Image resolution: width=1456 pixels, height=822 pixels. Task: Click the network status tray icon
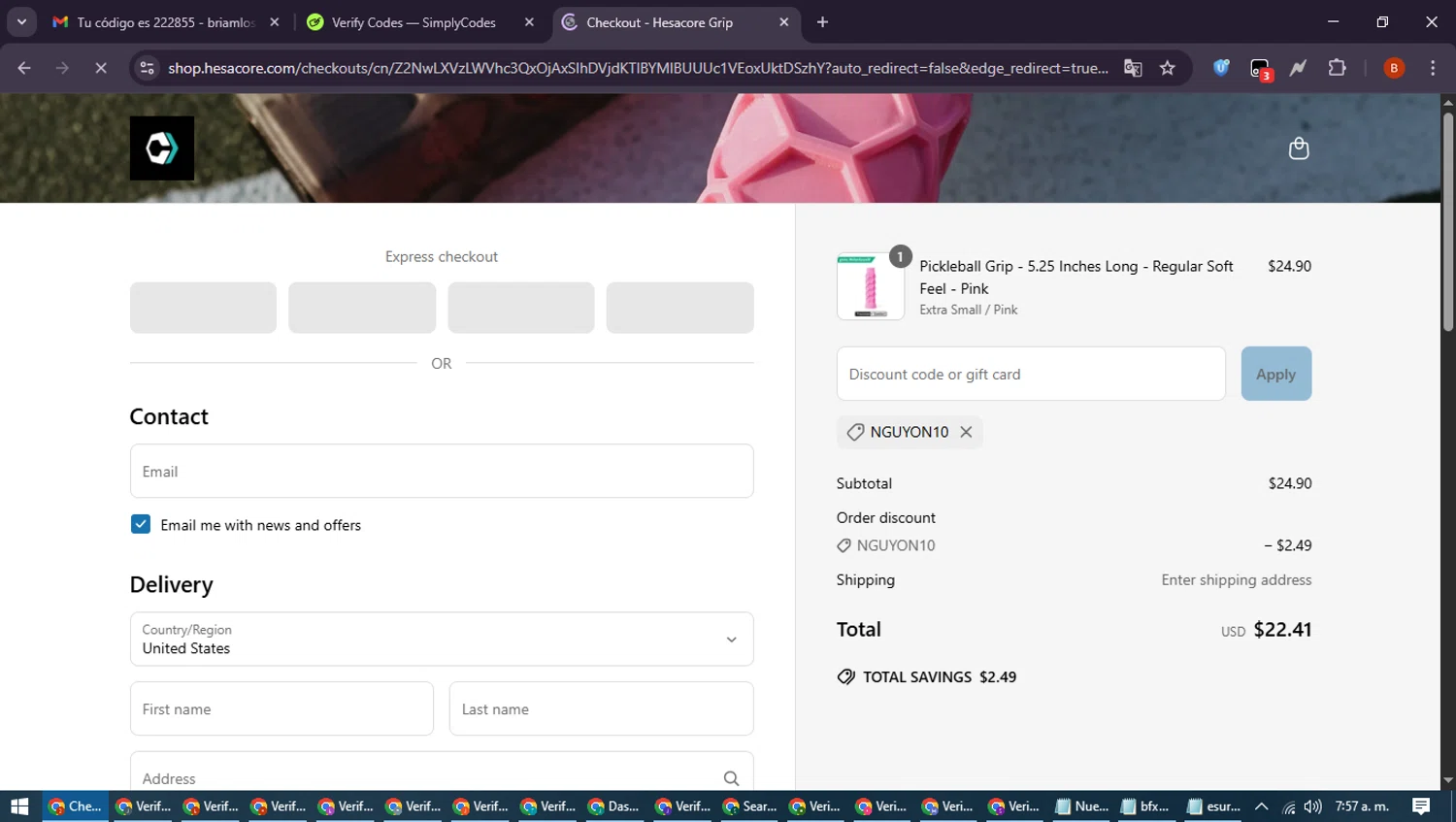coord(1289,806)
